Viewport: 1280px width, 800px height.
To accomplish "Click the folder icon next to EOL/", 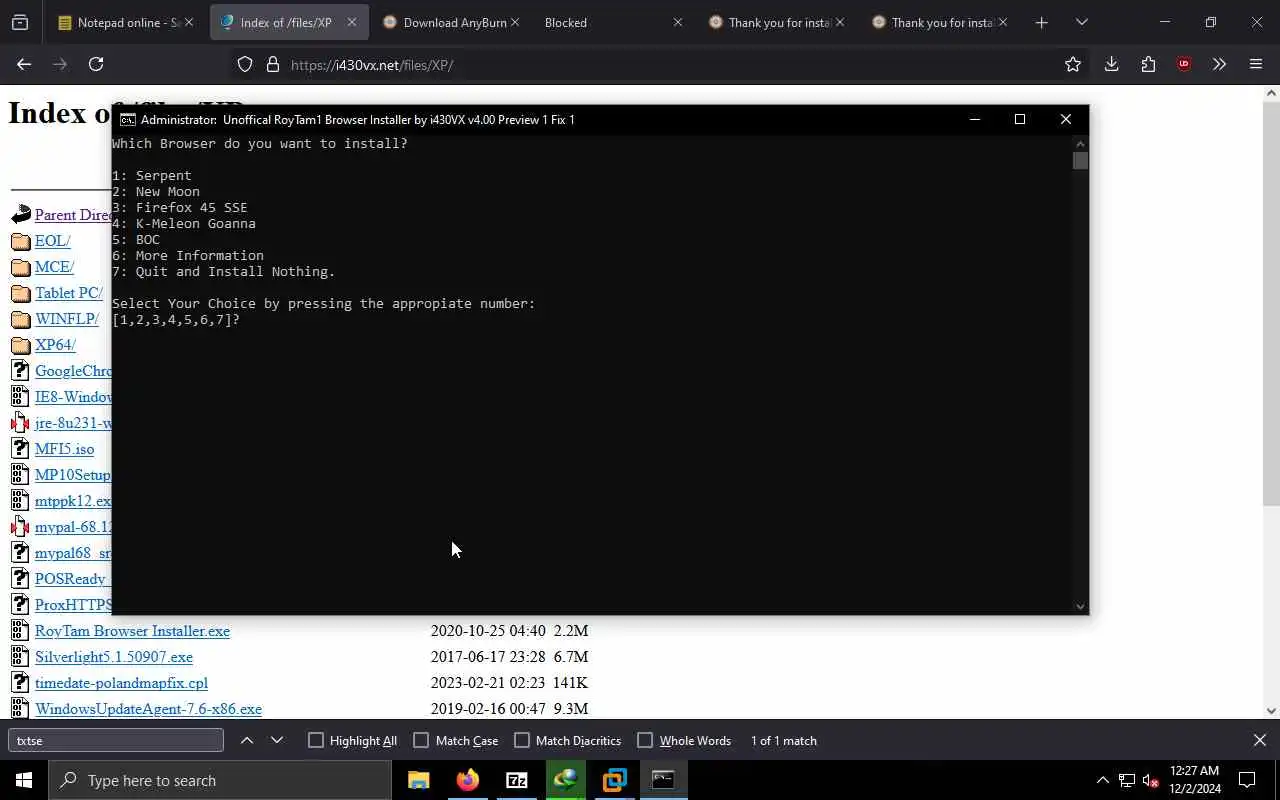I will pyautogui.click(x=20, y=241).
